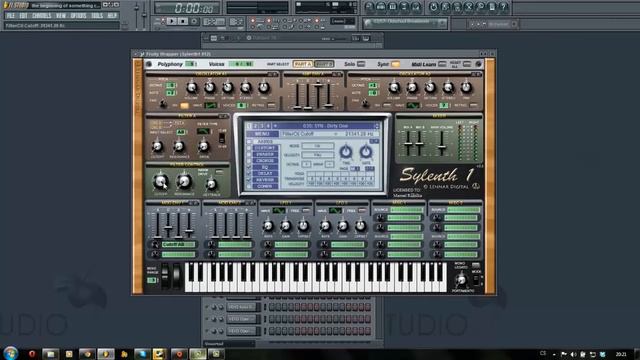The width and height of the screenshot is (640, 360).
Task: Toggle the Mono Legato switch
Action: (x=475, y=265)
